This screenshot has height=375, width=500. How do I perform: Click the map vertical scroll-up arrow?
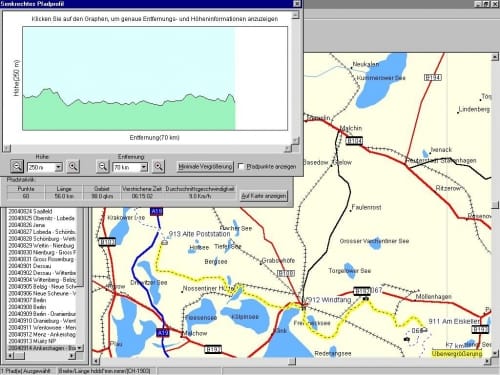click(495, 57)
